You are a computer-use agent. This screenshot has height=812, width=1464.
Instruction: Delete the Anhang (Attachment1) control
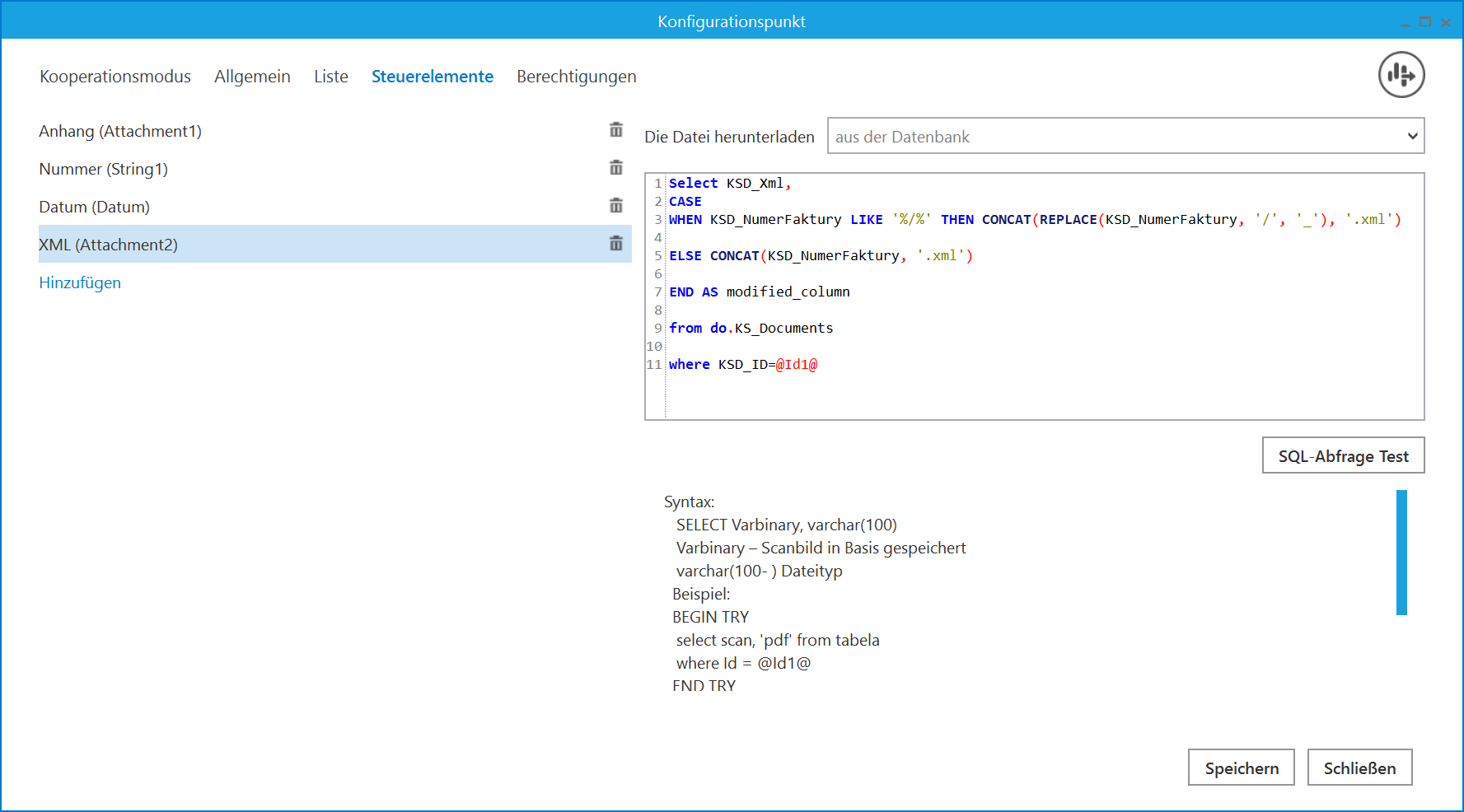click(x=615, y=130)
